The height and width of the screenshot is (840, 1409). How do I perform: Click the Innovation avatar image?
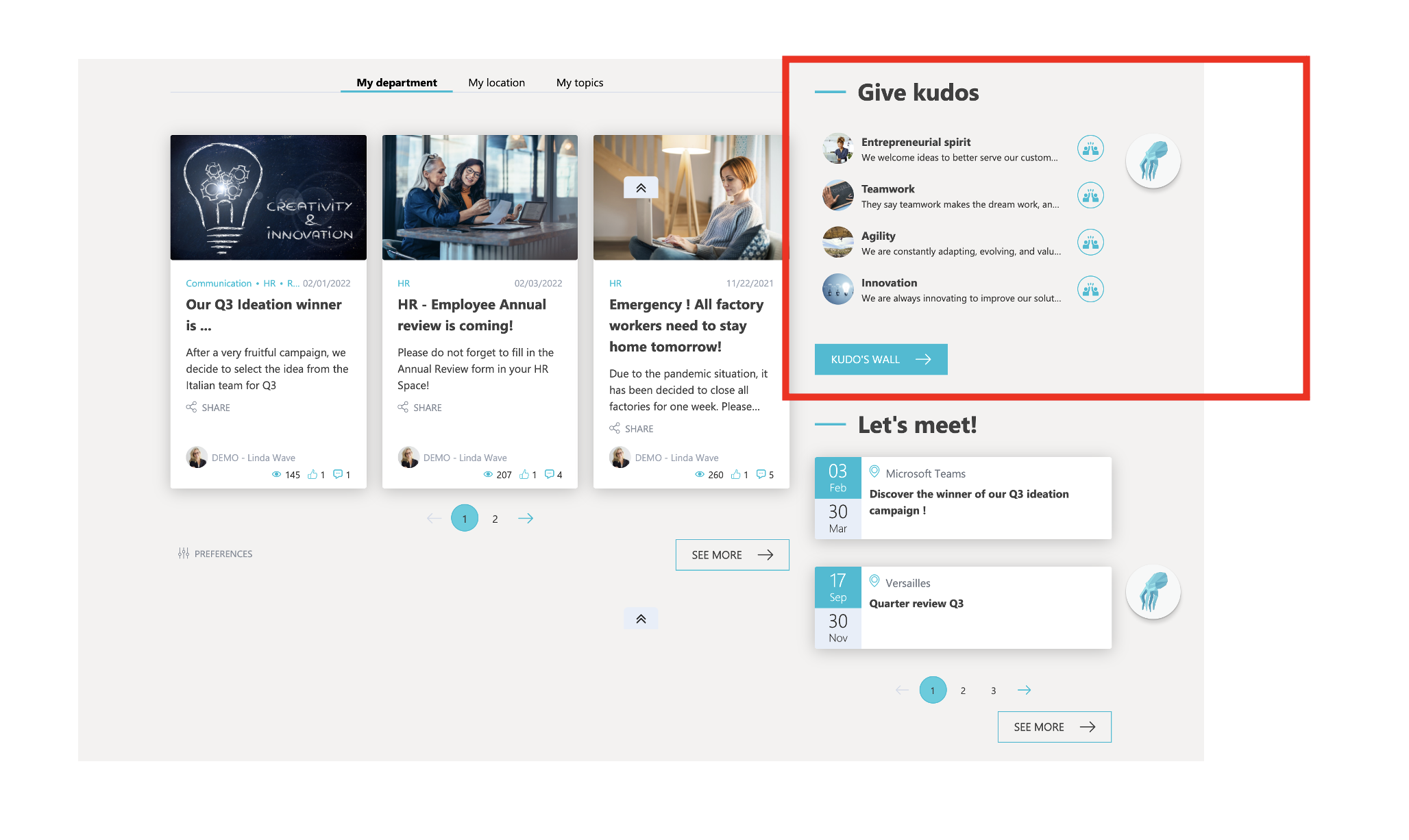[x=837, y=289]
